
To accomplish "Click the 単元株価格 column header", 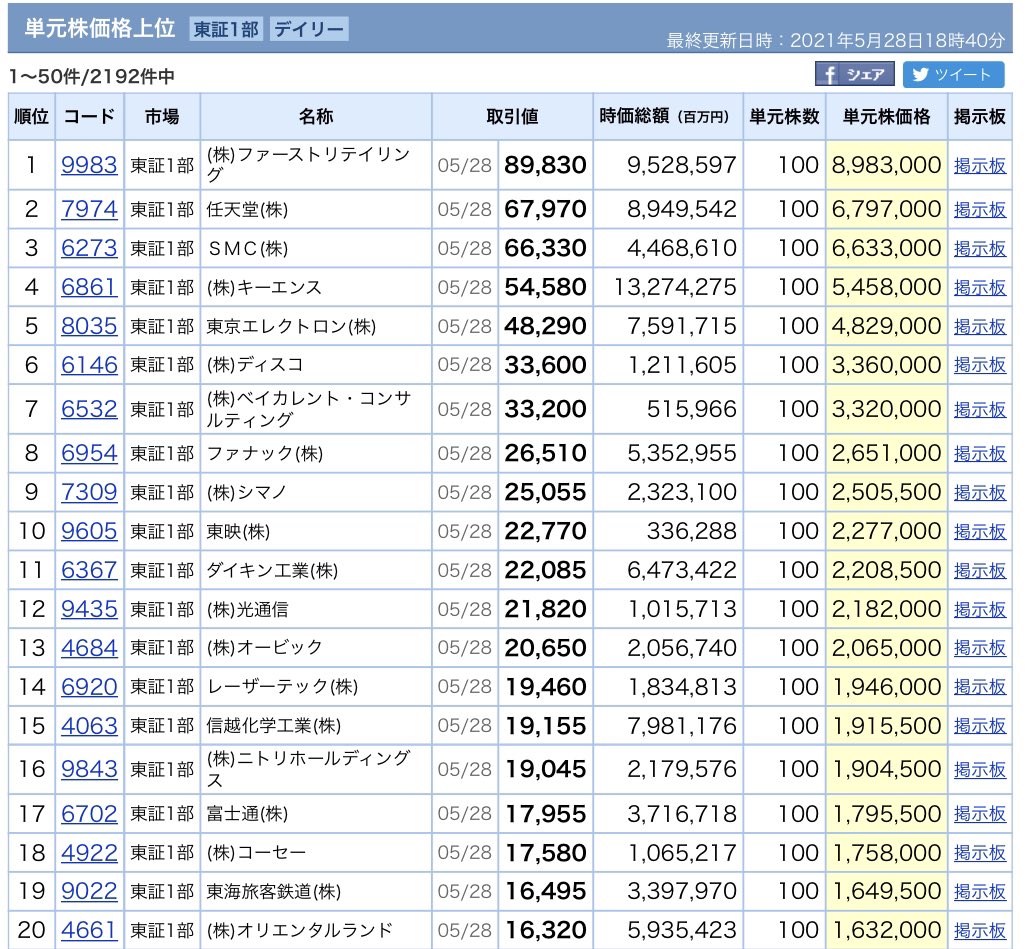I will [x=887, y=116].
